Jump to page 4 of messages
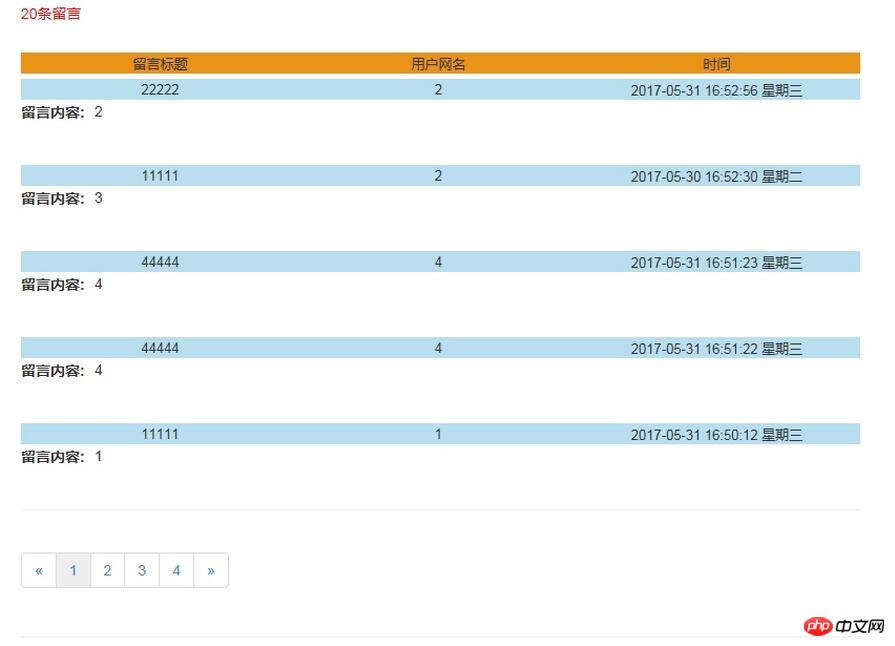 click(176, 571)
